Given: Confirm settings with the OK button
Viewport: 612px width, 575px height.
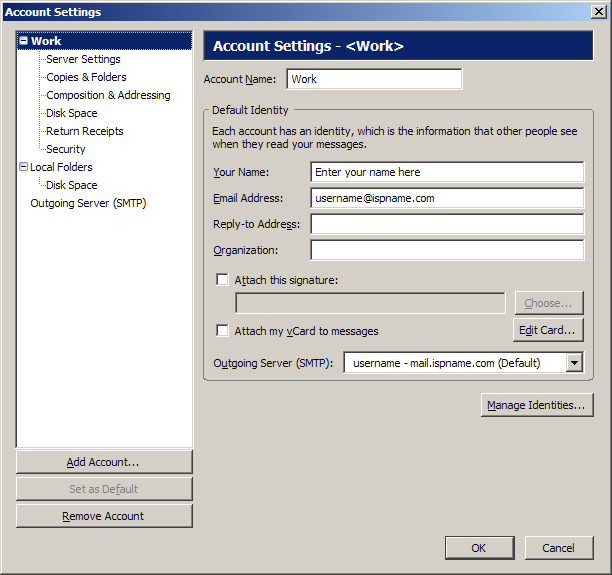Looking at the screenshot, I should click(479, 548).
